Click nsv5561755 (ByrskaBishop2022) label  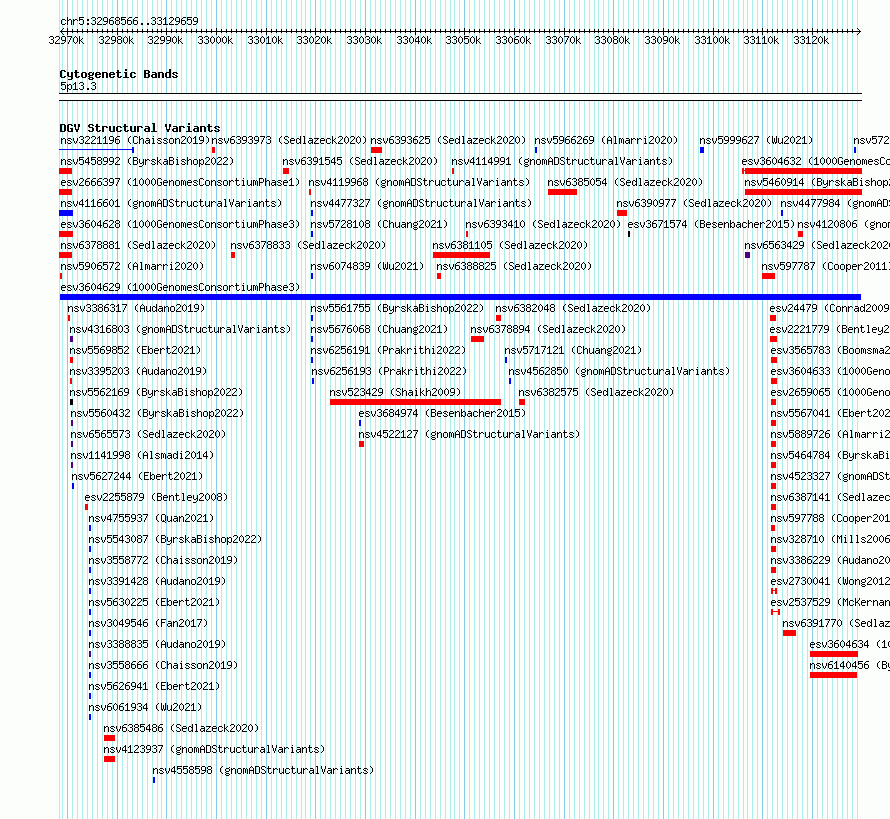coord(397,308)
